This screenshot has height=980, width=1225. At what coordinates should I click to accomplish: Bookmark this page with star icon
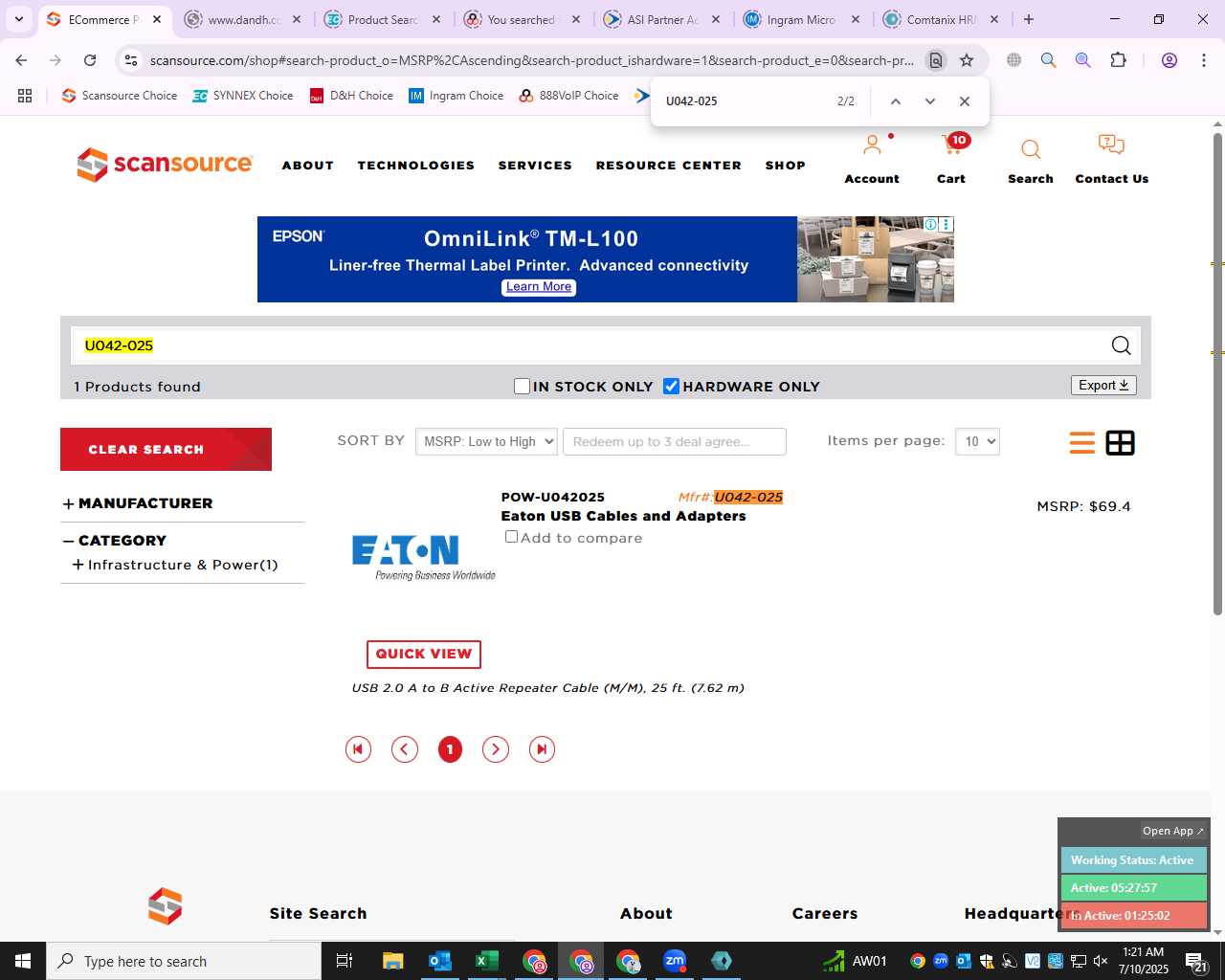click(x=967, y=60)
